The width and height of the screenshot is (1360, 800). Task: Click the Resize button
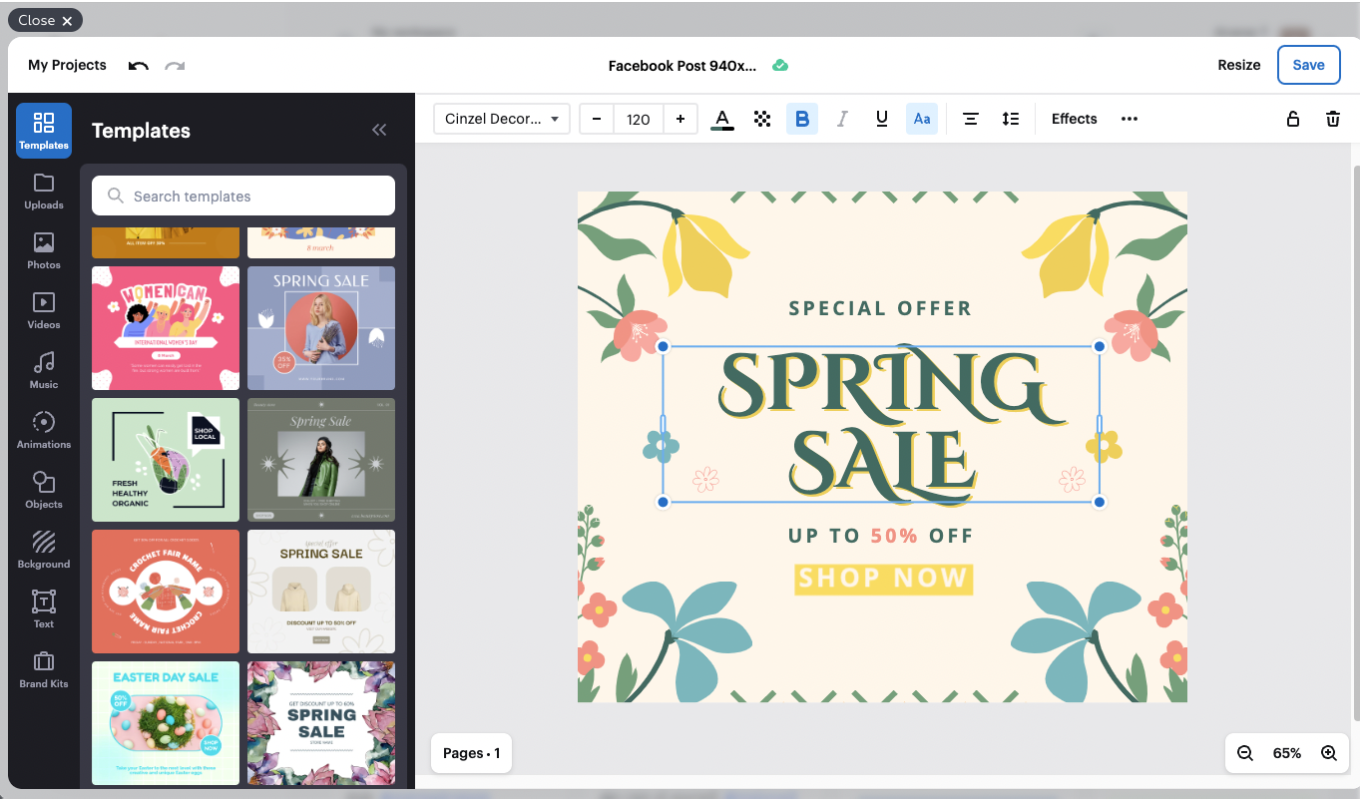pyautogui.click(x=1238, y=65)
